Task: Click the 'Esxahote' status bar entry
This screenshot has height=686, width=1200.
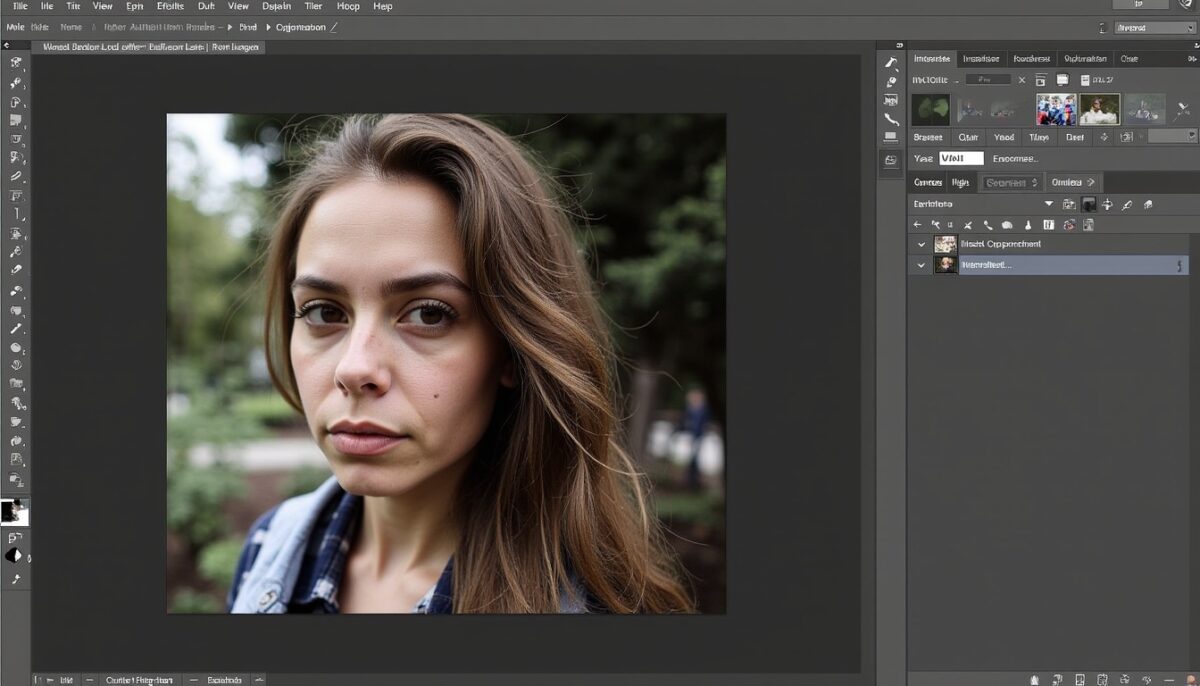Action: [x=224, y=680]
